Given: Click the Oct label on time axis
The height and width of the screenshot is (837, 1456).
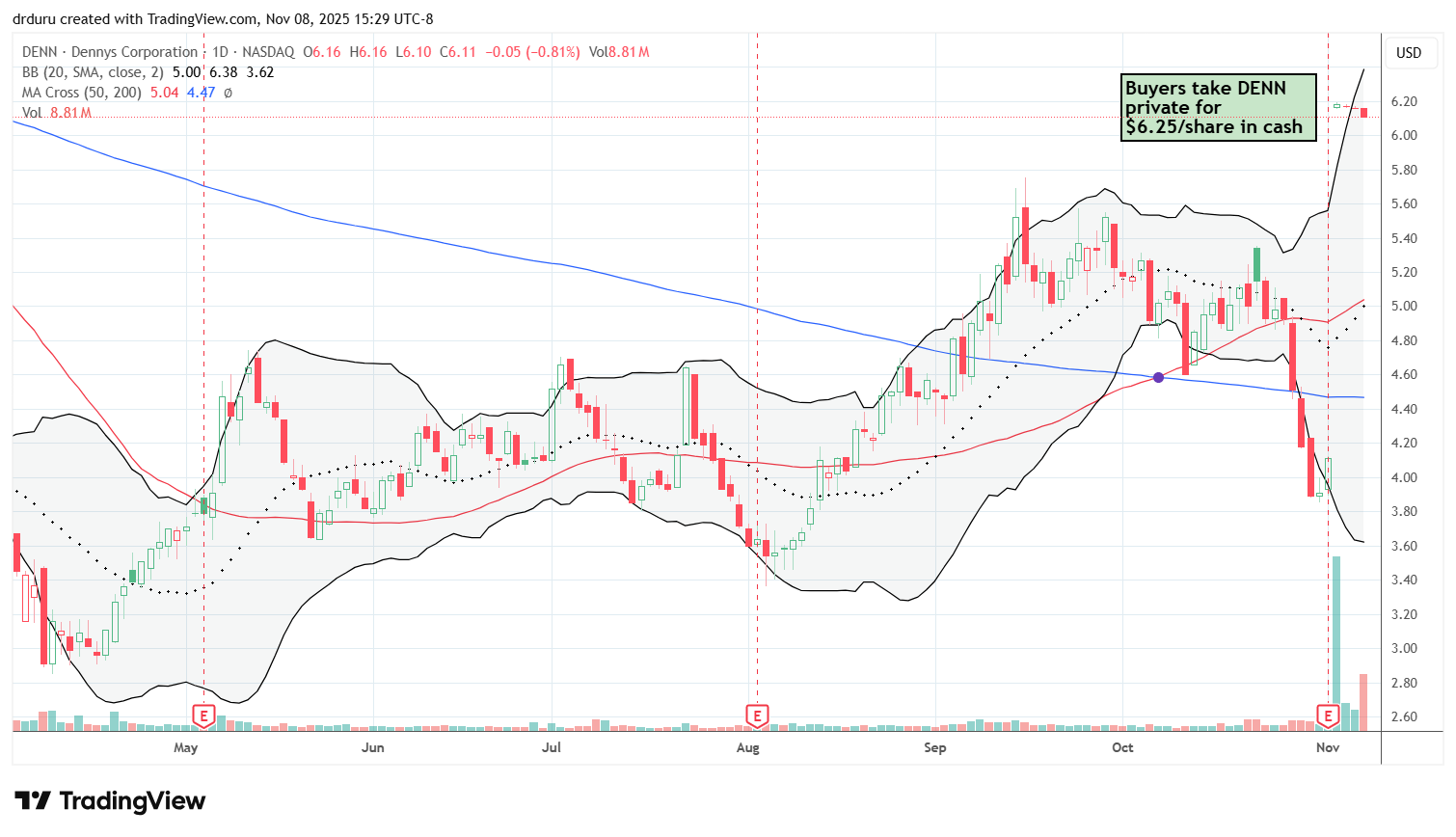Looking at the screenshot, I should pos(1122,747).
